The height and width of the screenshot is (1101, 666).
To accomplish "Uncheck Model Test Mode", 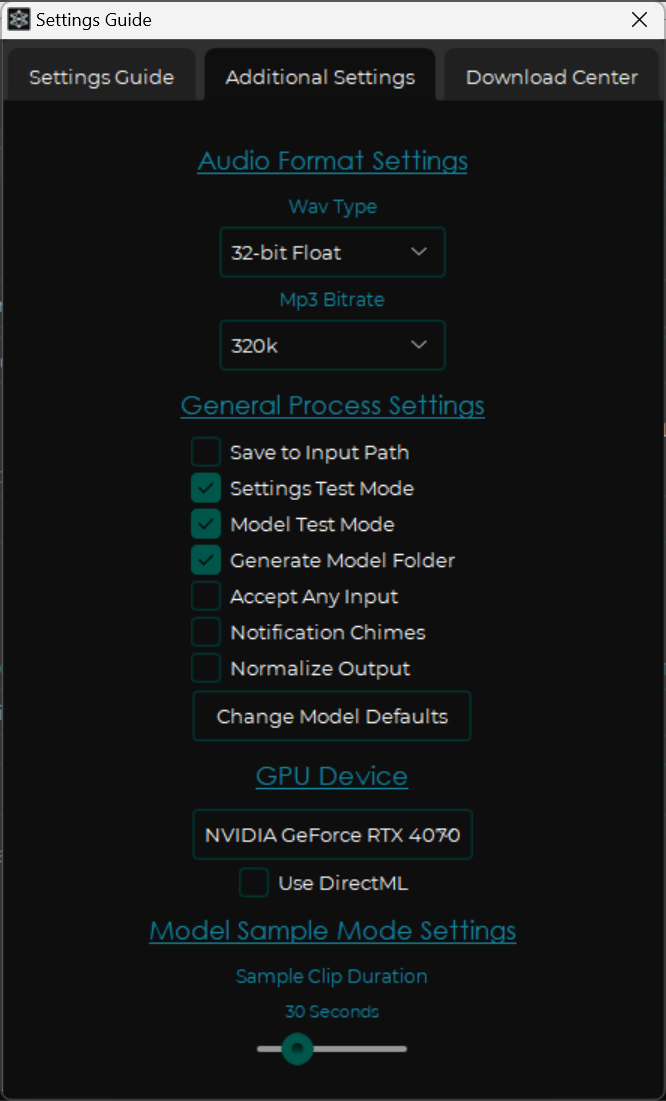I will 205,523.
